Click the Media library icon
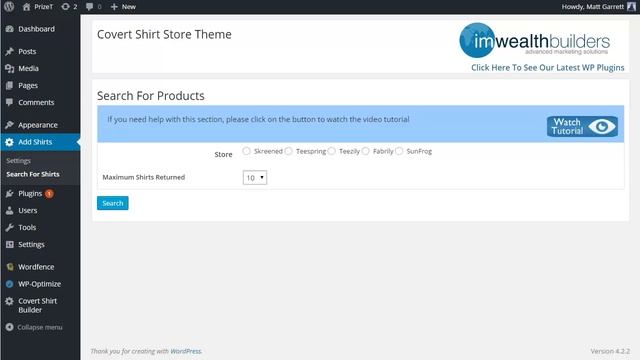Viewport: 640px width, 360px height. 10,69
